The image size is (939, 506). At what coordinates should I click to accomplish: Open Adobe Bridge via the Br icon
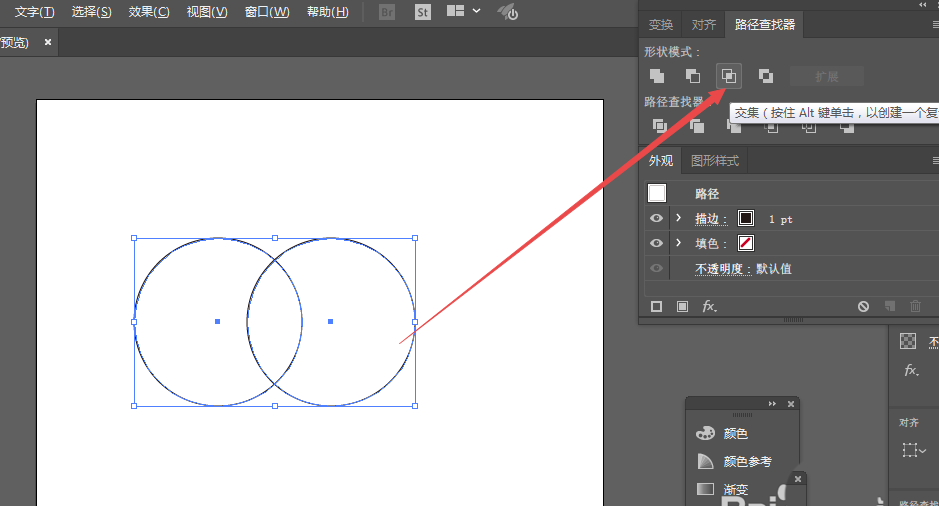pos(387,12)
